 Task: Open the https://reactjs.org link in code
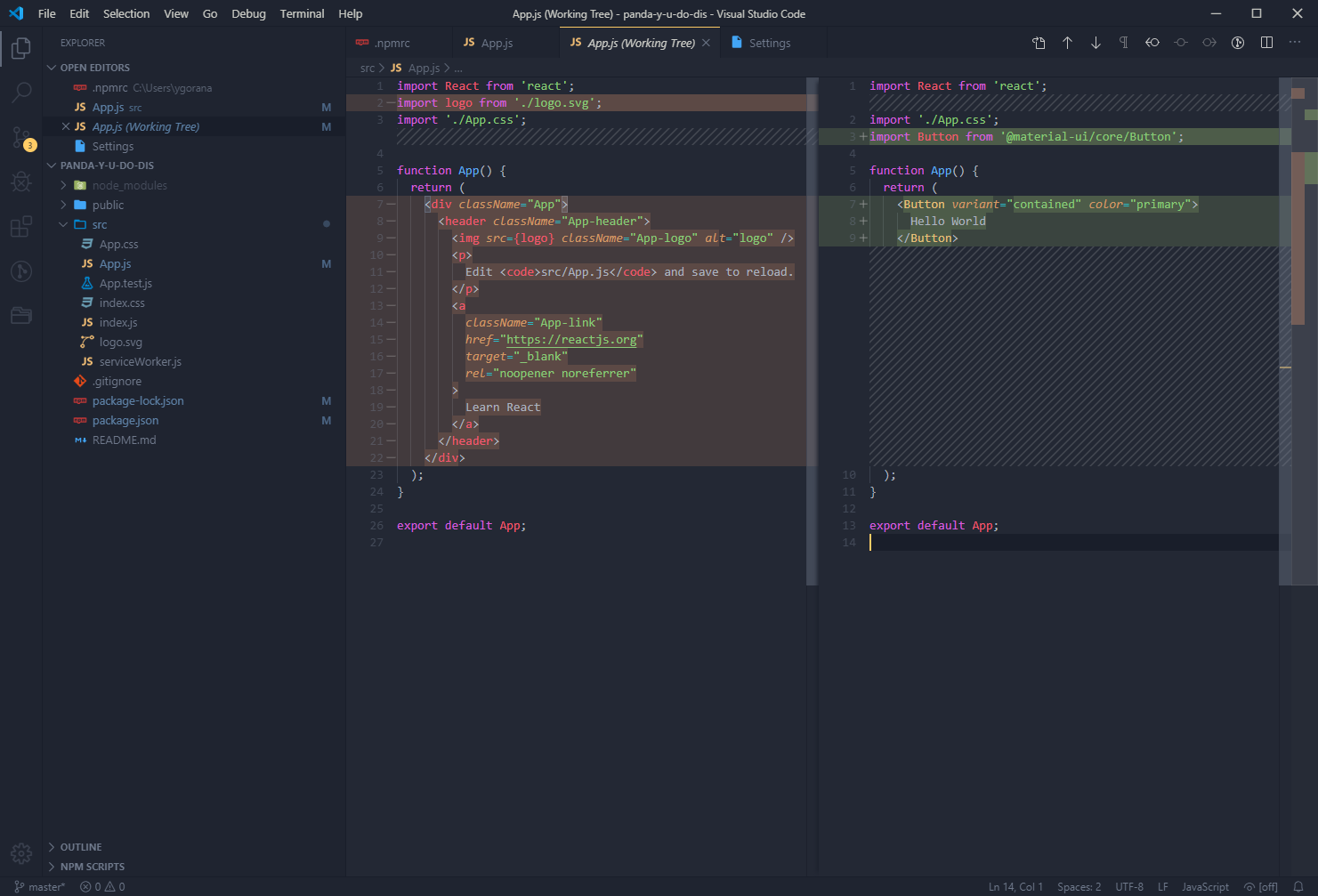pos(571,339)
